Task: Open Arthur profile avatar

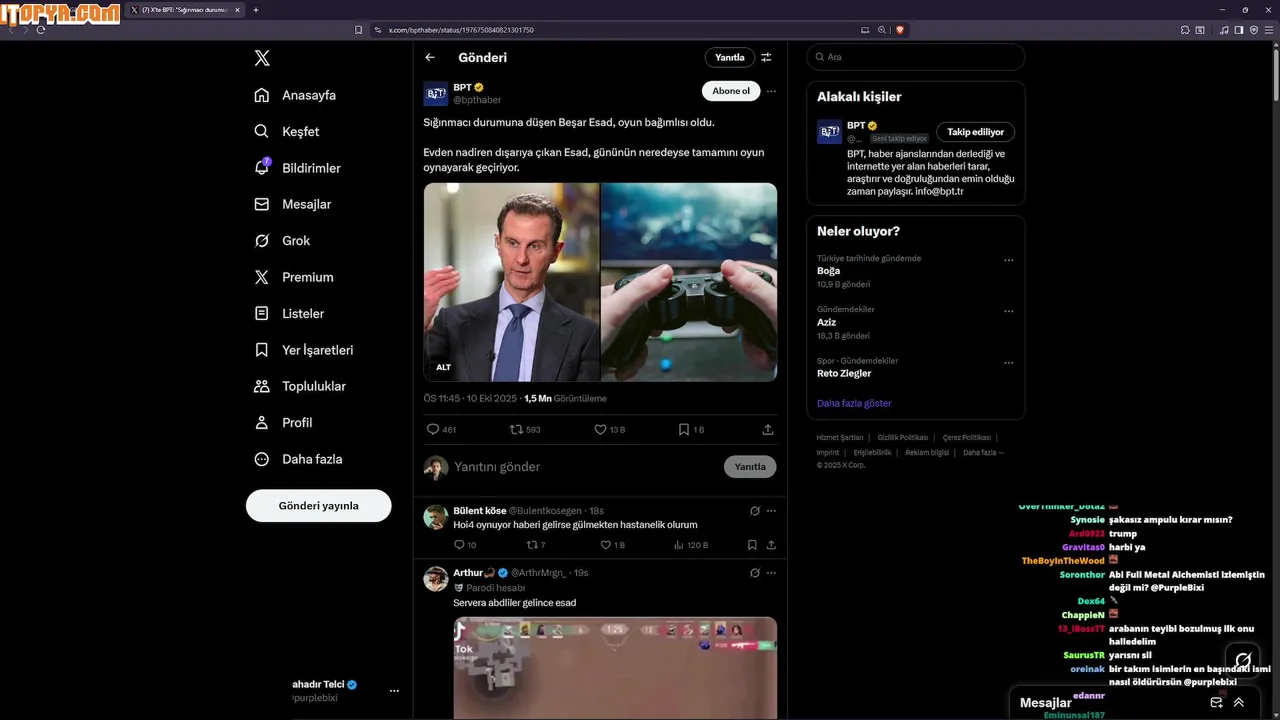Action: (436, 579)
